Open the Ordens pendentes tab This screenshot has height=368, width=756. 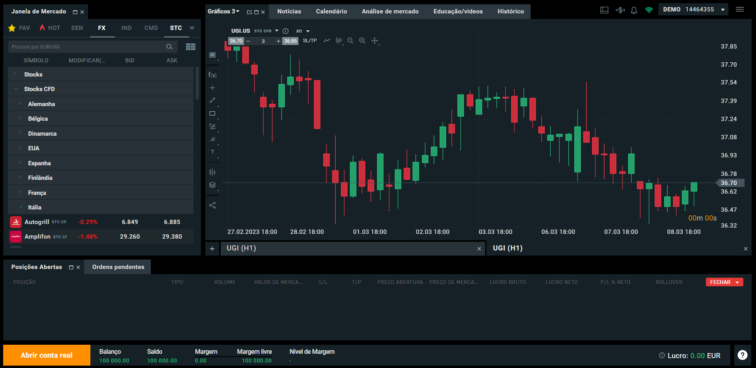point(118,267)
